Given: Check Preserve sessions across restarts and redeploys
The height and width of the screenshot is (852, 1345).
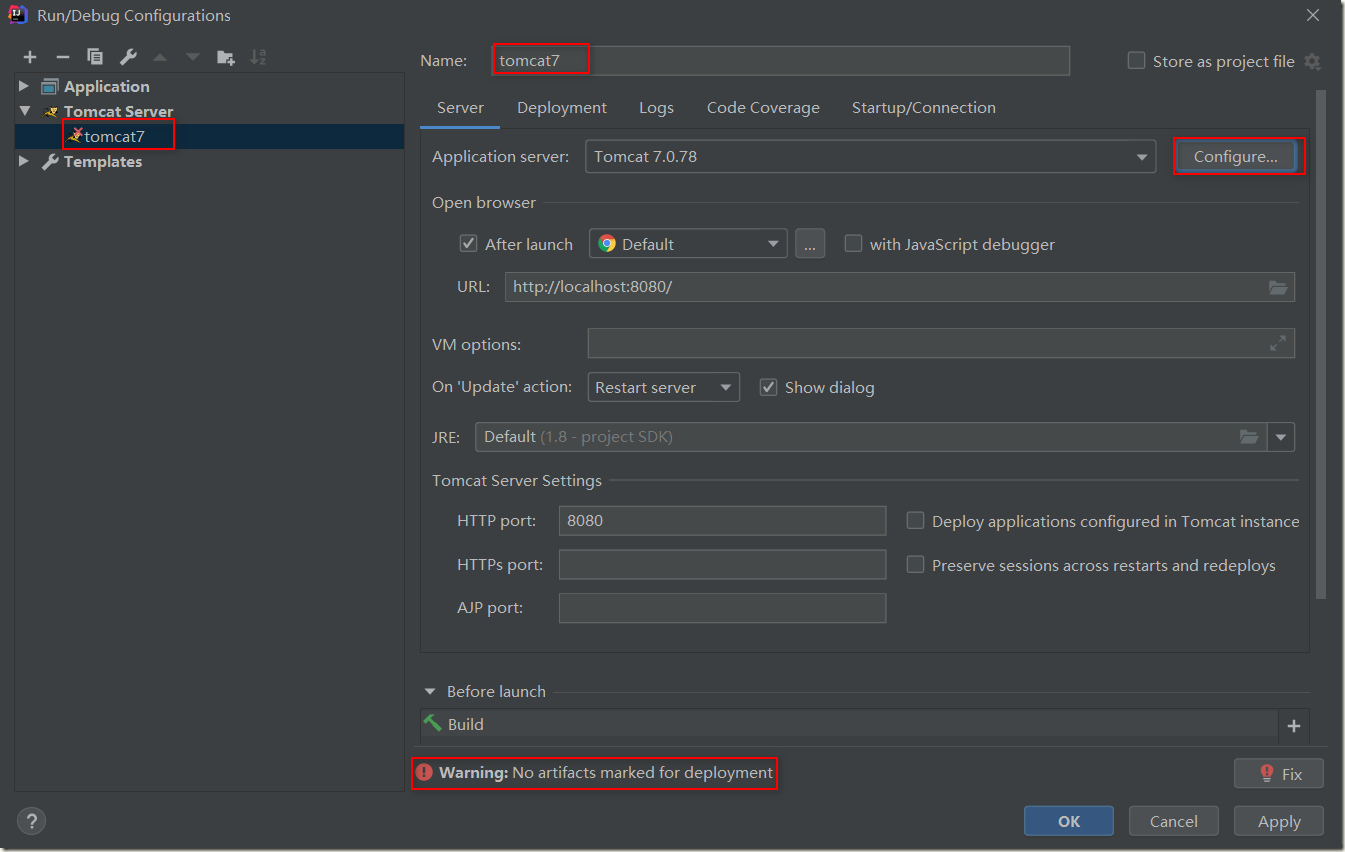Looking at the screenshot, I should (x=915, y=564).
